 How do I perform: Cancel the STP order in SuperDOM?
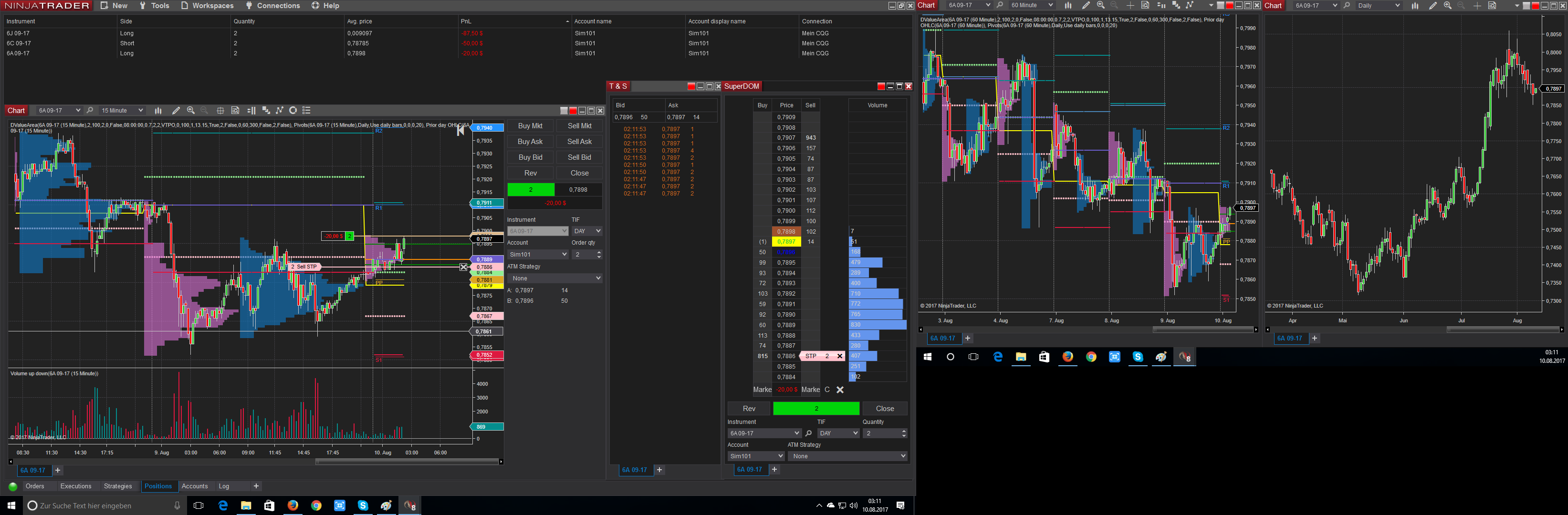tap(839, 356)
